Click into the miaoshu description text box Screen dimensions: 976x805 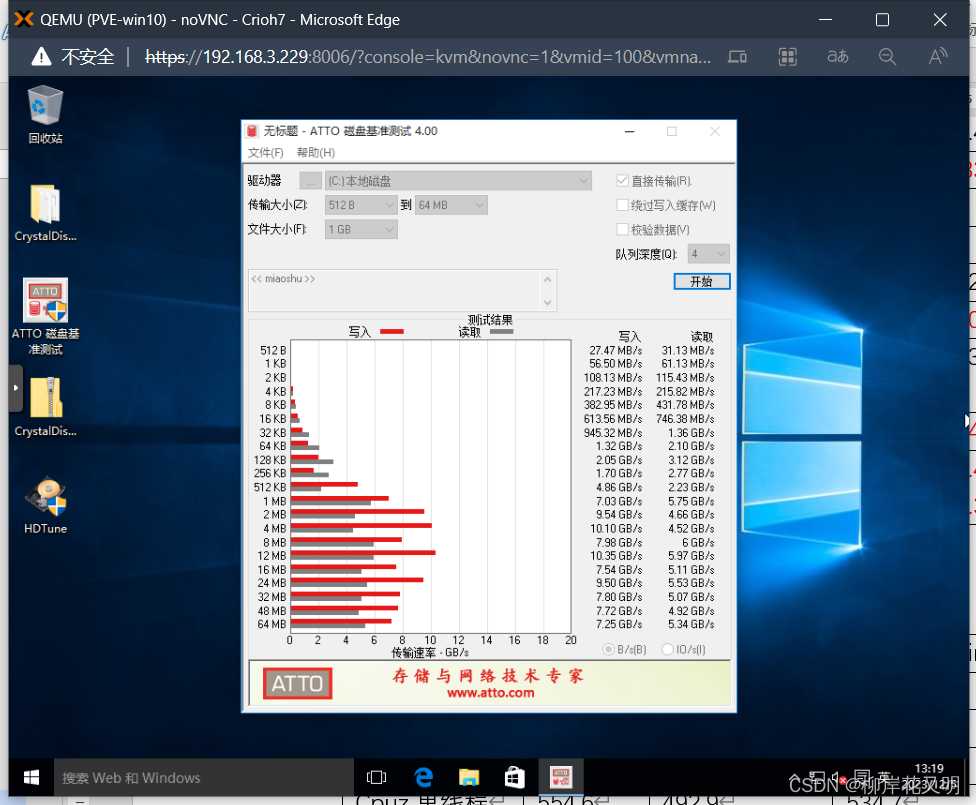[x=396, y=290]
